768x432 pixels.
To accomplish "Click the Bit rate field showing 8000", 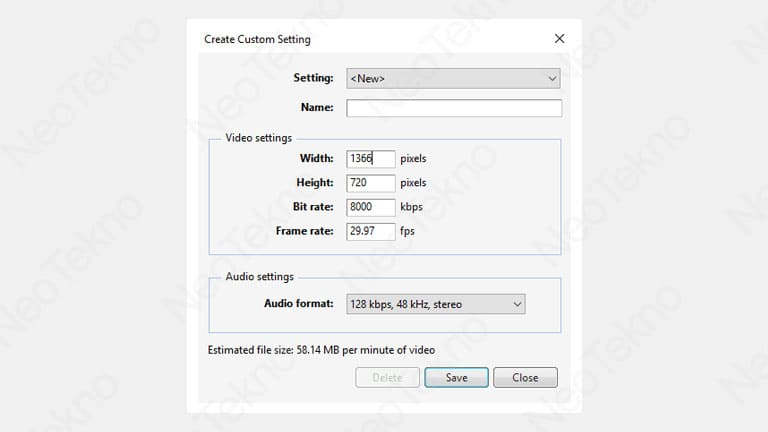I will (370, 207).
